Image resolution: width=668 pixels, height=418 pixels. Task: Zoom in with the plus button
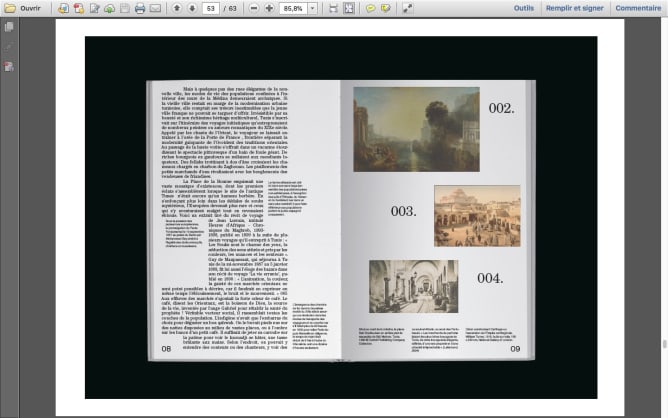[269, 8]
